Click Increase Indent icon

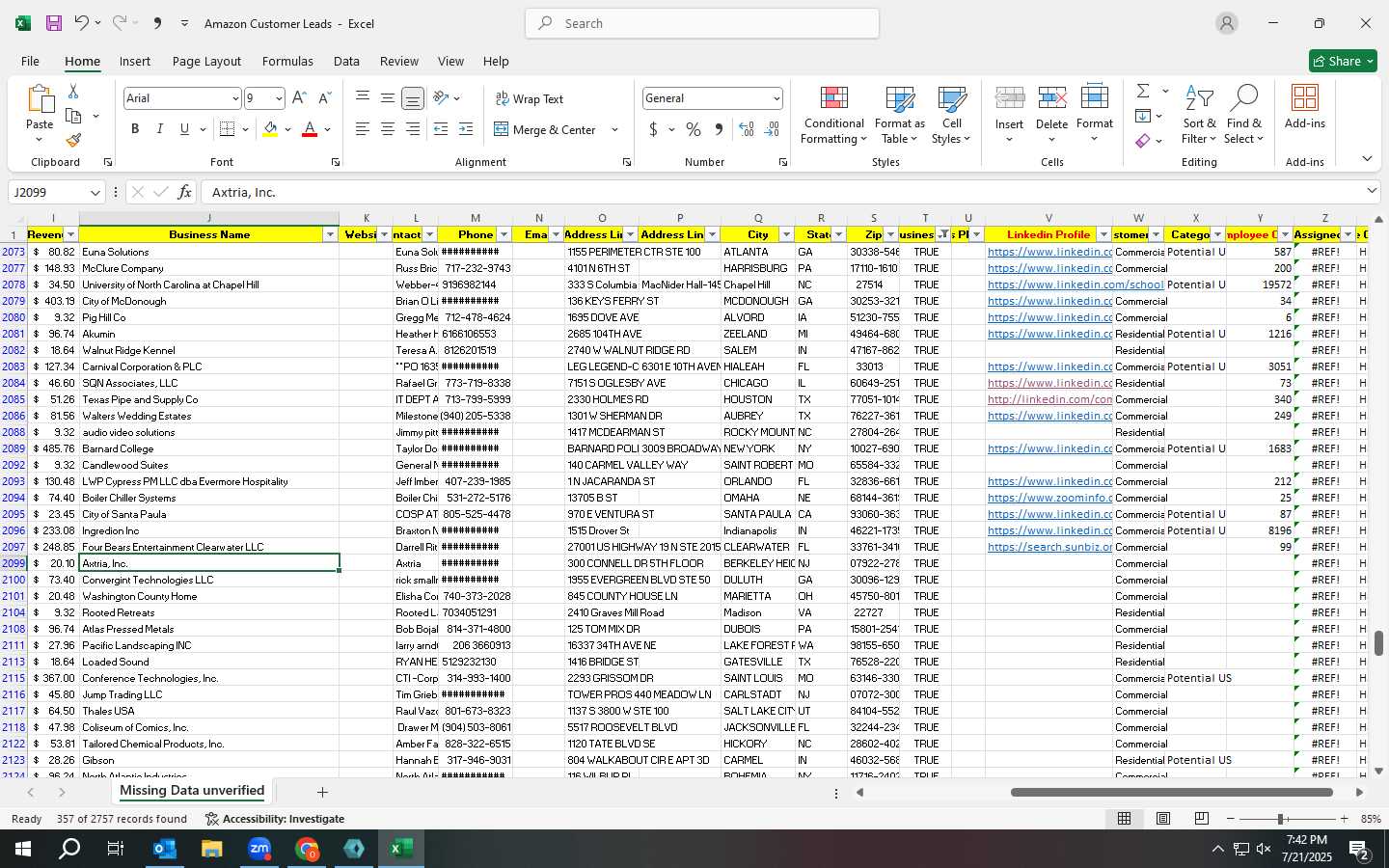pyautogui.click(x=466, y=129)
